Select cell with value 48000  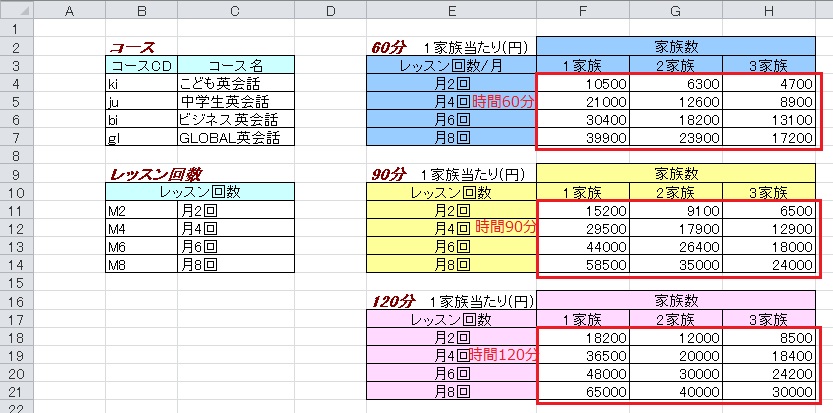(x=583, y=373)
